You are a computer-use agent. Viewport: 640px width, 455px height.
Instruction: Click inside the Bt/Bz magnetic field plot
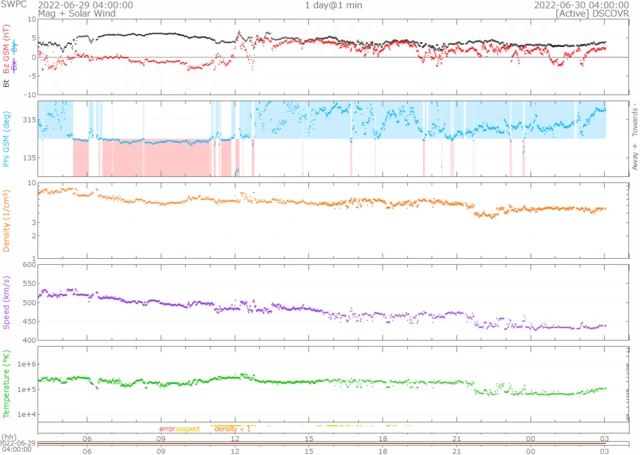(x=333, y=57)
